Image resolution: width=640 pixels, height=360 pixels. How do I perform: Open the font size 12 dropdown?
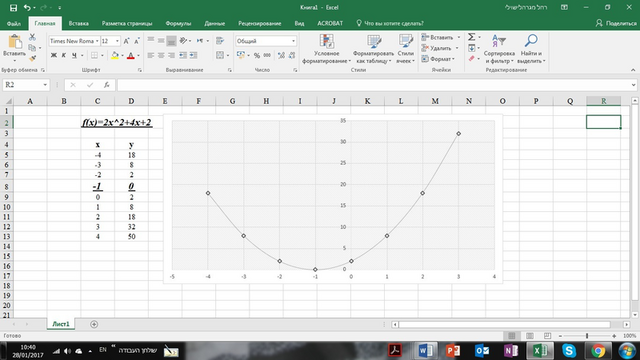118,41
